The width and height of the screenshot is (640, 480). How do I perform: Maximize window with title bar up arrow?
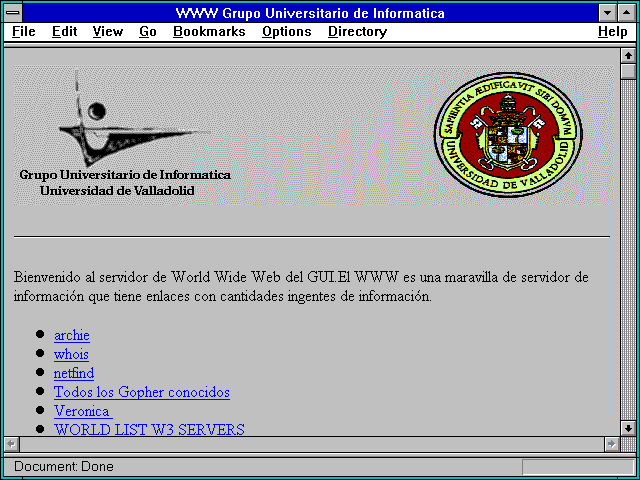click(627, 13)
